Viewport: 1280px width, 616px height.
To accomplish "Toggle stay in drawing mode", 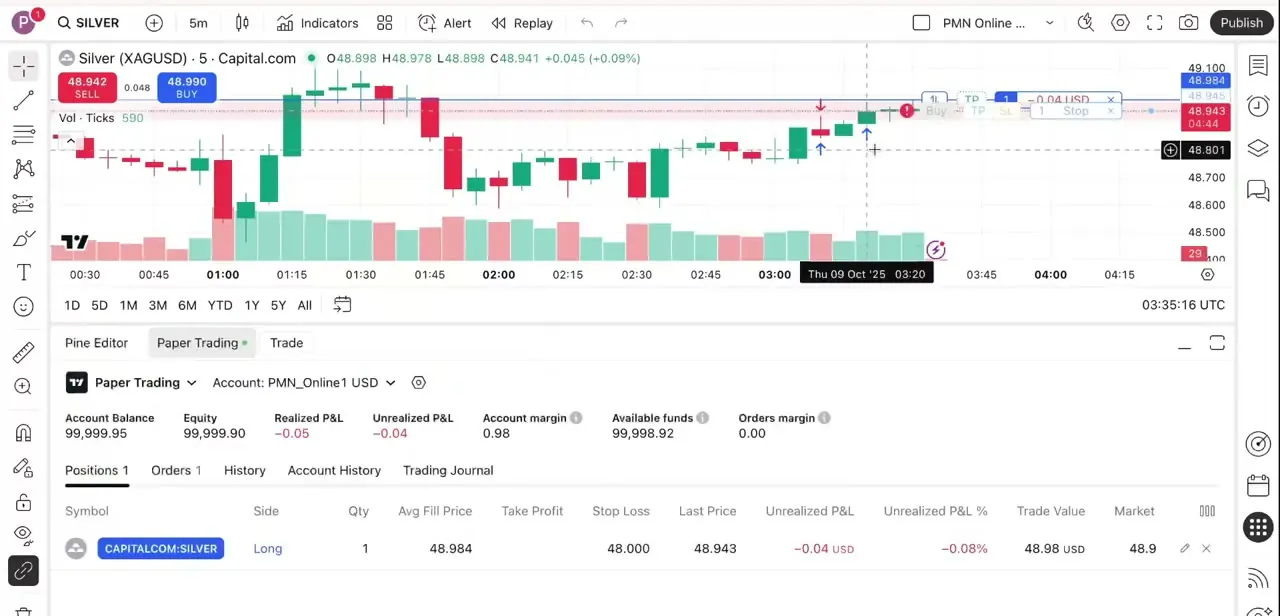I will point(24,468).
